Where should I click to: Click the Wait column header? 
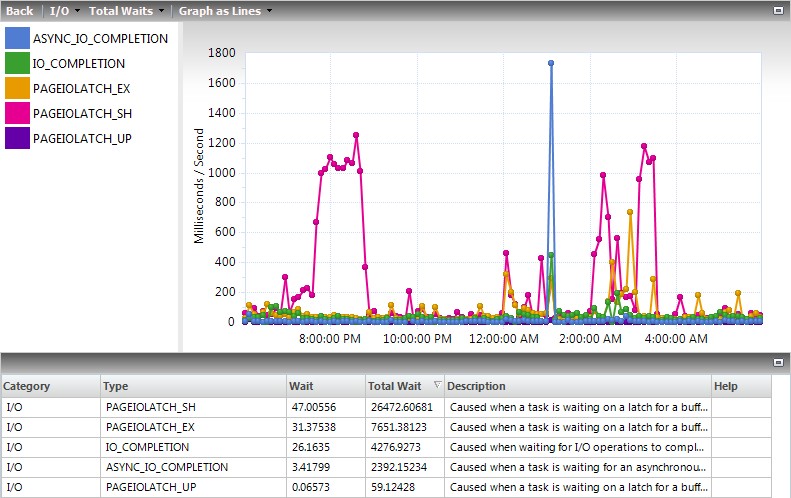pyautogui.click(x=324, y=386)
